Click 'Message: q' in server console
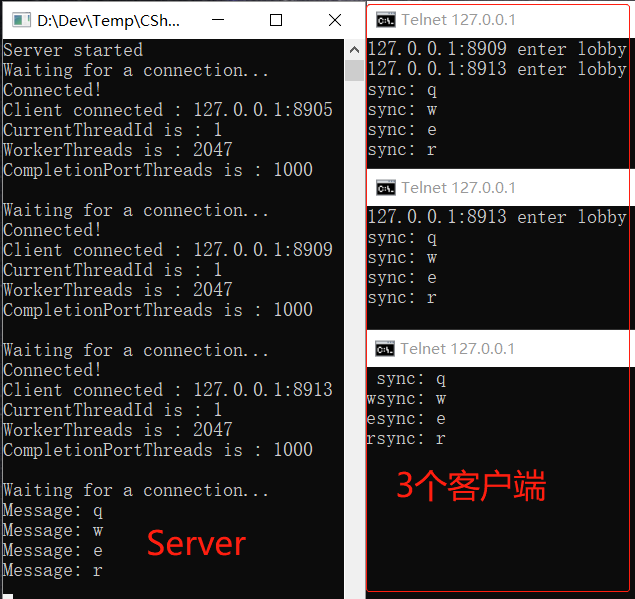 click(53, 511)
